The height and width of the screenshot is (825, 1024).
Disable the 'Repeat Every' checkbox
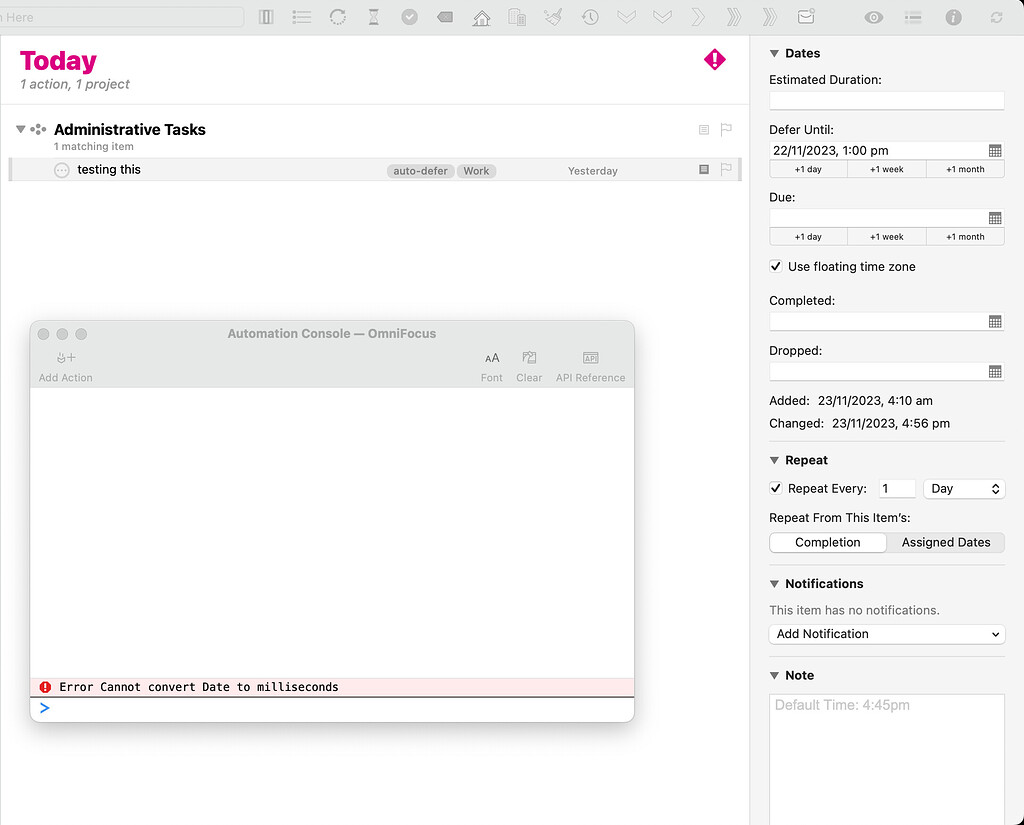(775, 488)
